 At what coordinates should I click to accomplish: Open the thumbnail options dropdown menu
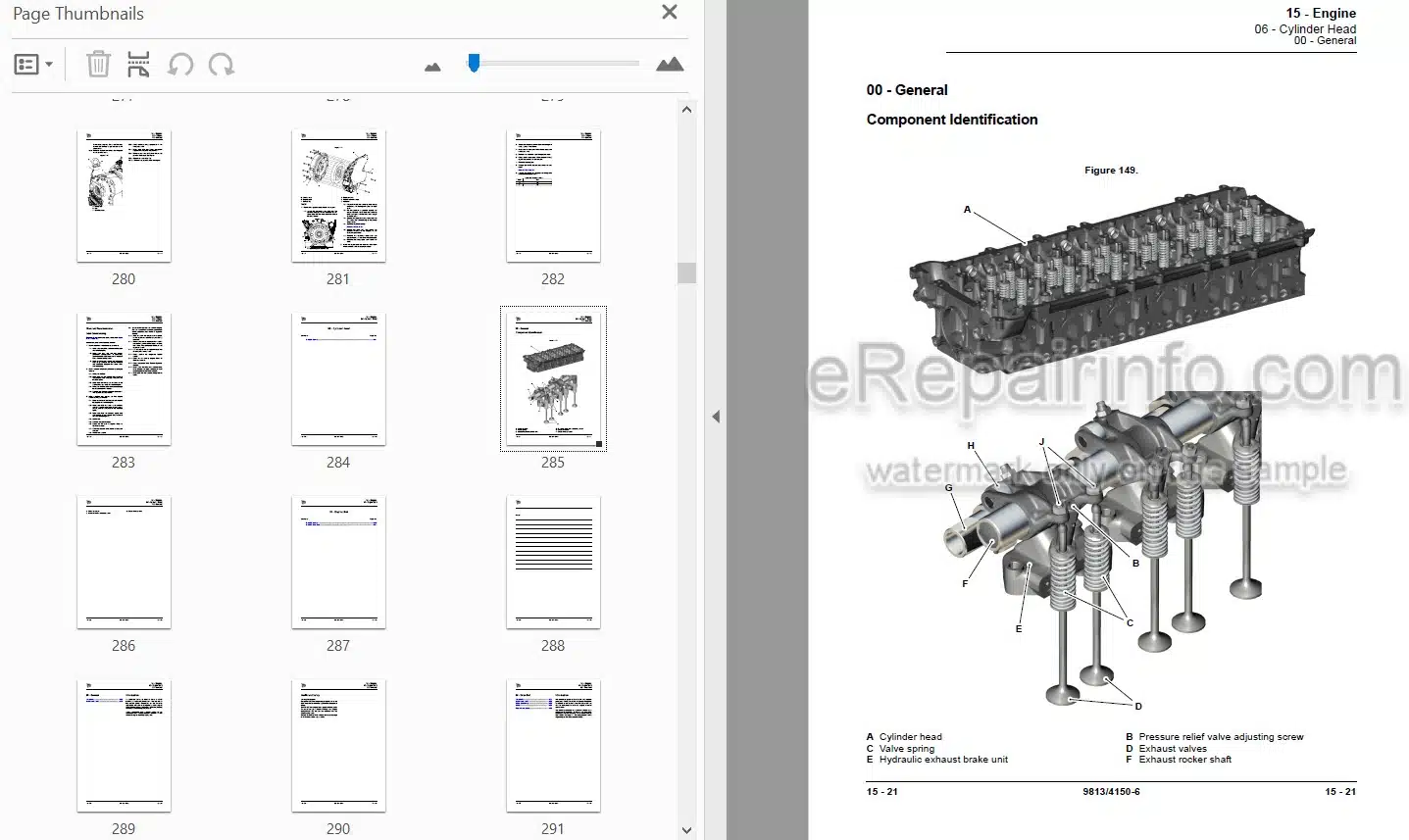[x=33, y=65]
